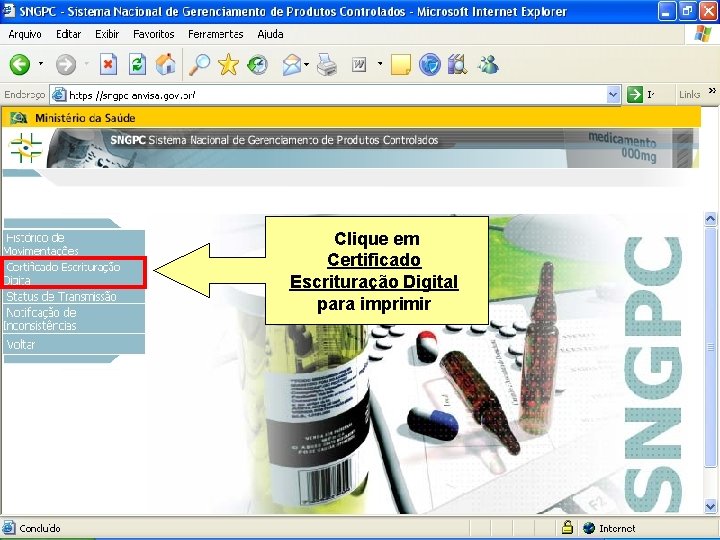Open Histórico de Movimentações link

73,244
